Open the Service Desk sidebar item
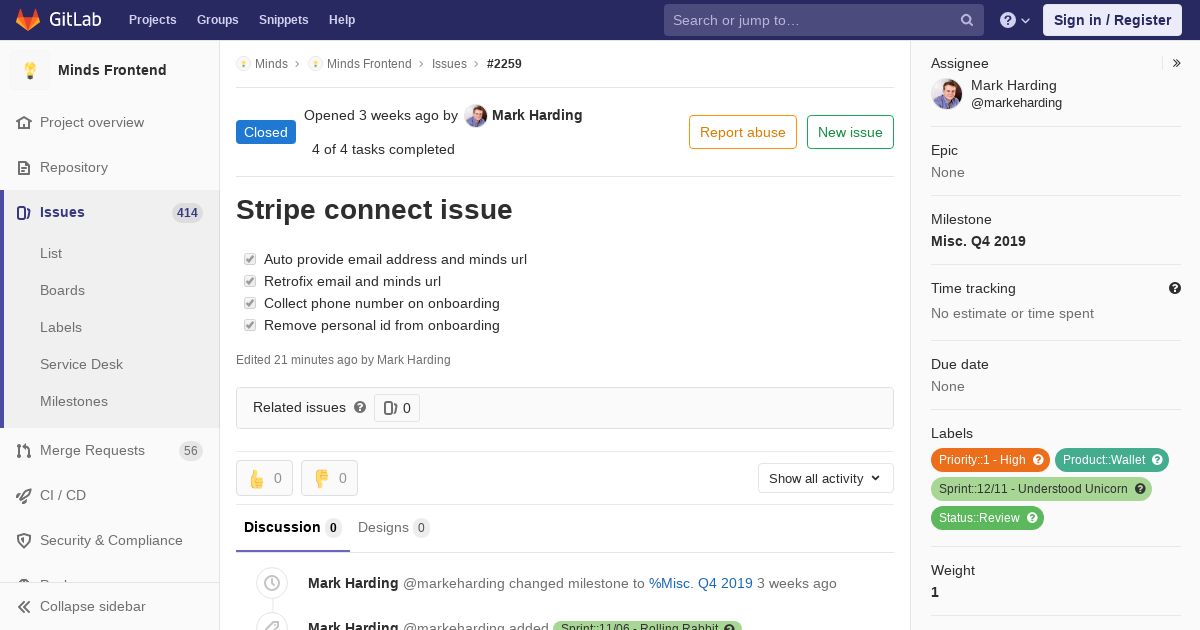Viewport: 1200px width, 630px height. 81,364
